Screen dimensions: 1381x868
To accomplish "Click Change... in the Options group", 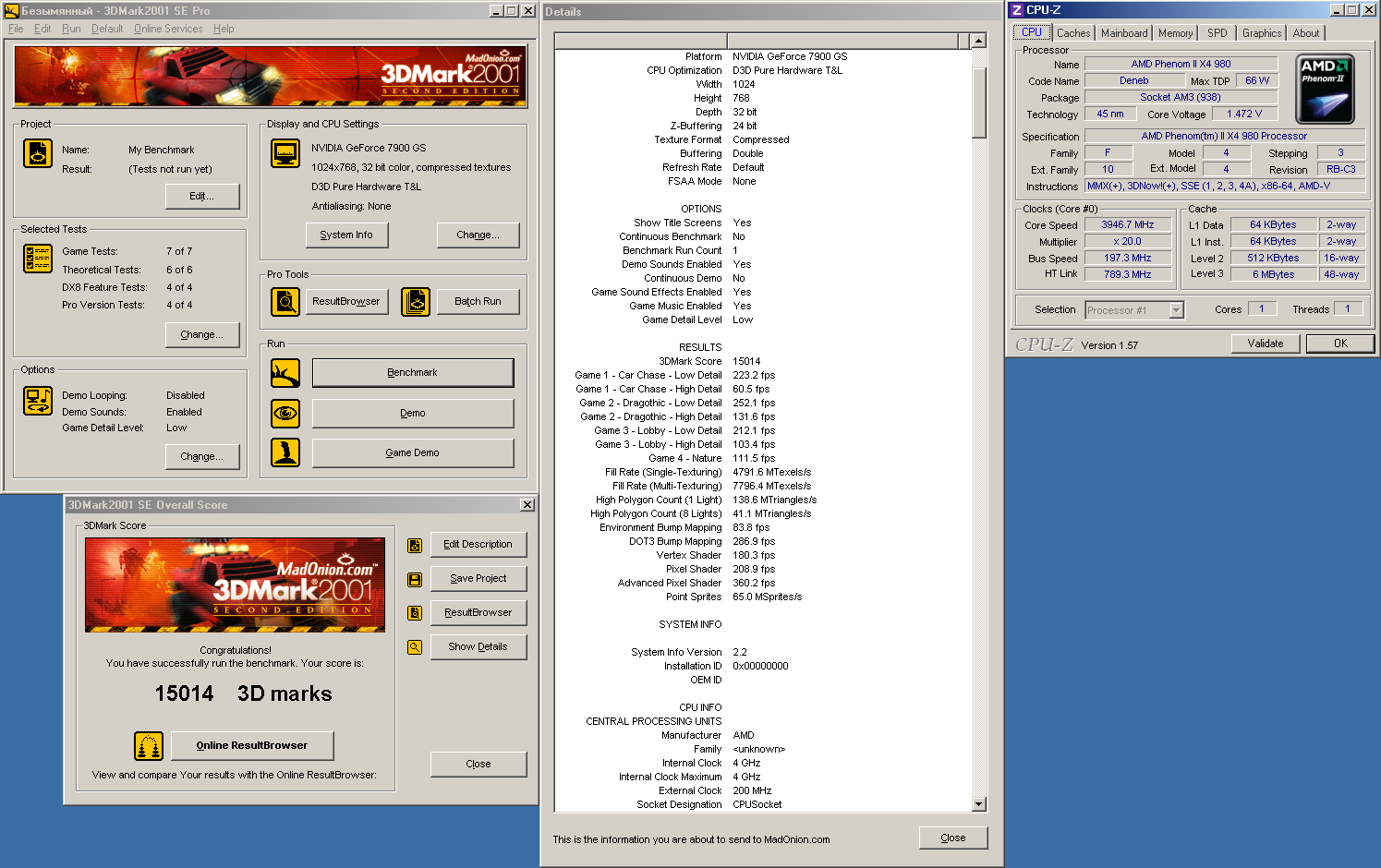I will pos(202,457).
